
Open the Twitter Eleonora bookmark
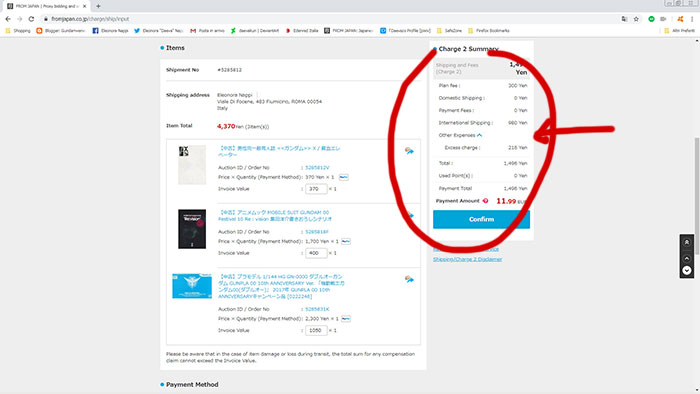(x=158, y=31)
